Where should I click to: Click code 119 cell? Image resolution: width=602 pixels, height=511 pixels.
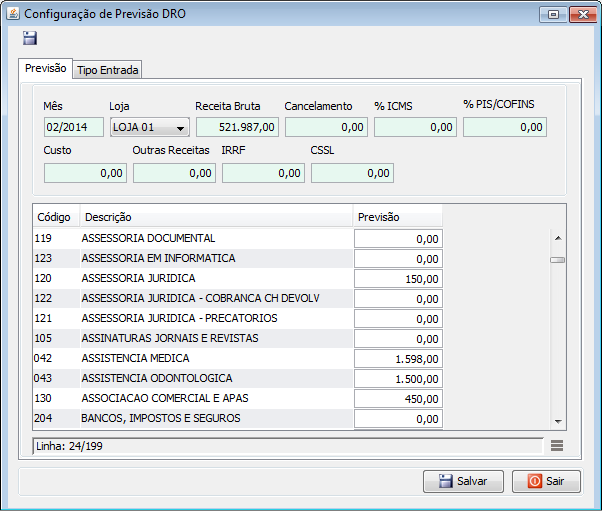[56, 238]
